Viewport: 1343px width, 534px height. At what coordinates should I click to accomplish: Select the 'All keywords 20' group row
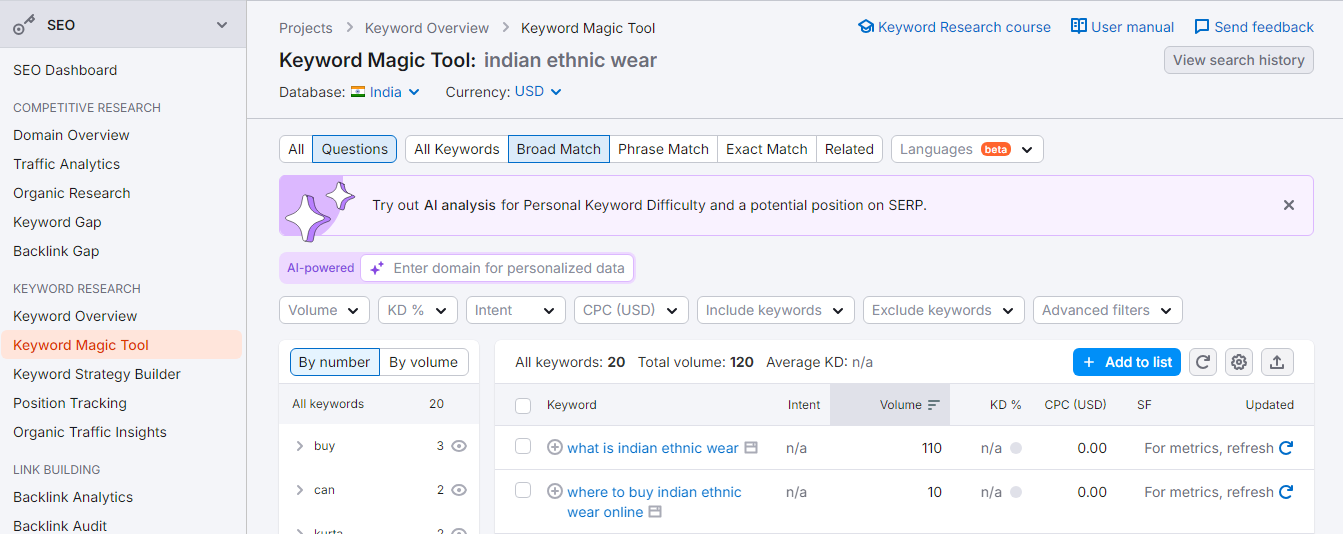pos(378,404)
